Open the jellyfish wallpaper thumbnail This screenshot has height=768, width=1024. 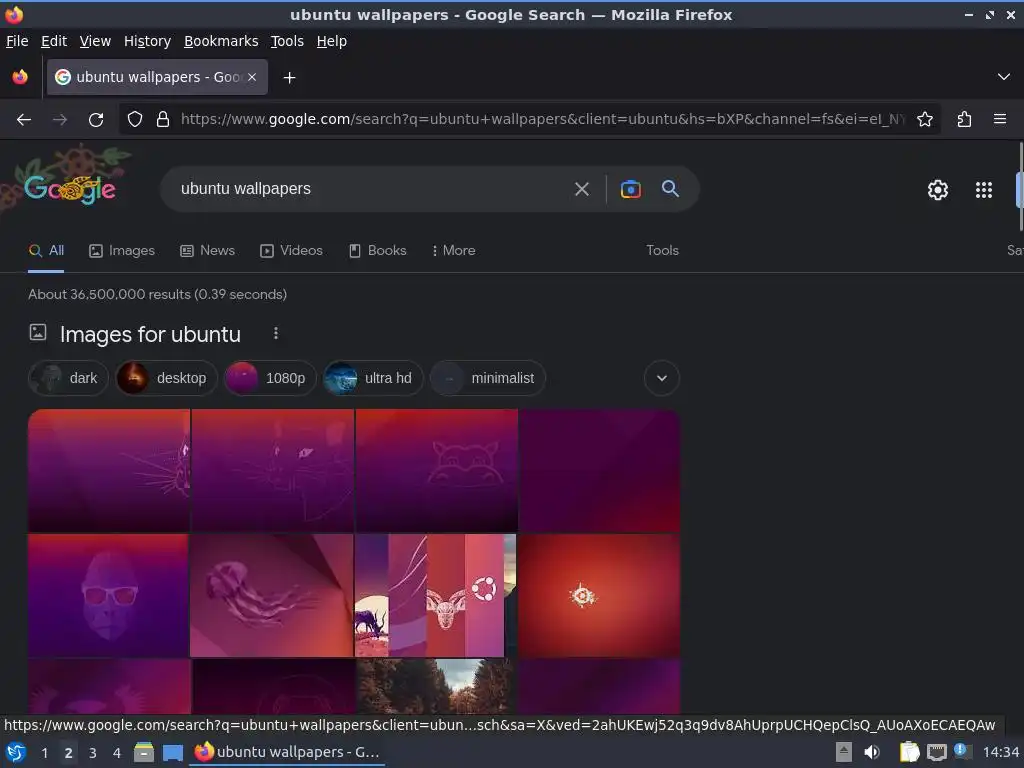click(272, 596)
